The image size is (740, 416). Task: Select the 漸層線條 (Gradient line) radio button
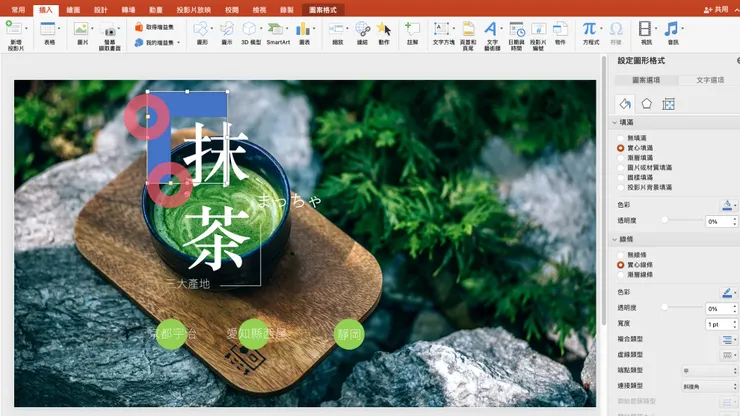pyautogui.click(x=621, y=275)
